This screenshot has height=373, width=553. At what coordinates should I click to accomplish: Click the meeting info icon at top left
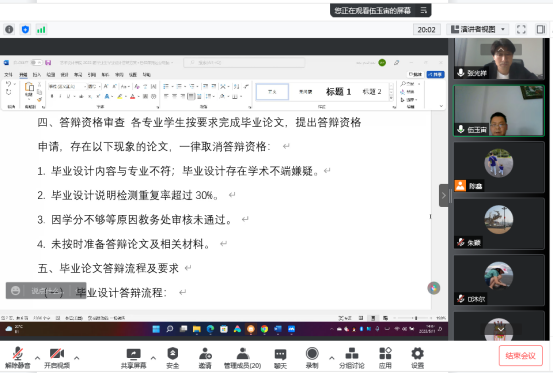point(9,29)
